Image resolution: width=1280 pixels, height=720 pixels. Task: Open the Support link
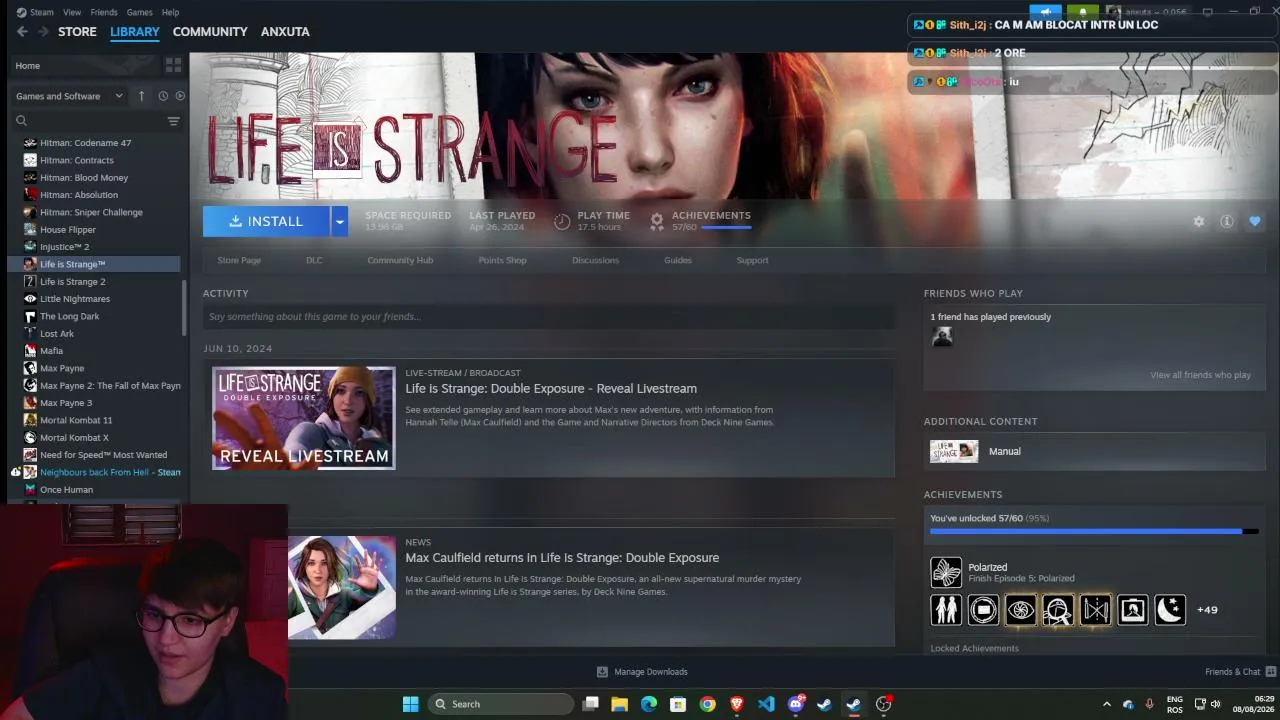tap(752, 260)
